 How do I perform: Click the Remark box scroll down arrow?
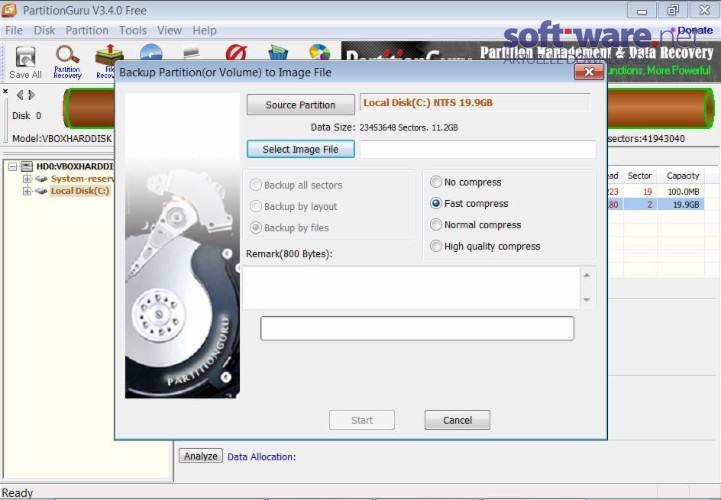click(x=587, y=300)
